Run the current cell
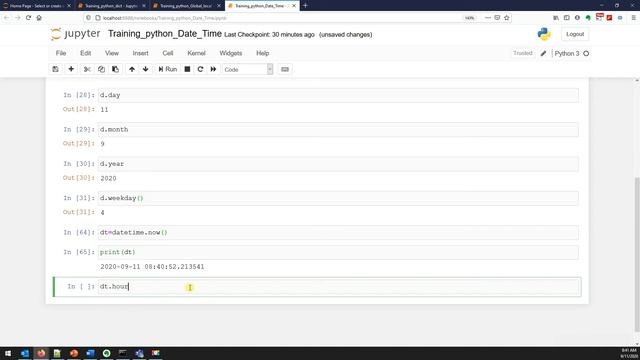Viewport: 640px width, 360px height. pos(167,69)
